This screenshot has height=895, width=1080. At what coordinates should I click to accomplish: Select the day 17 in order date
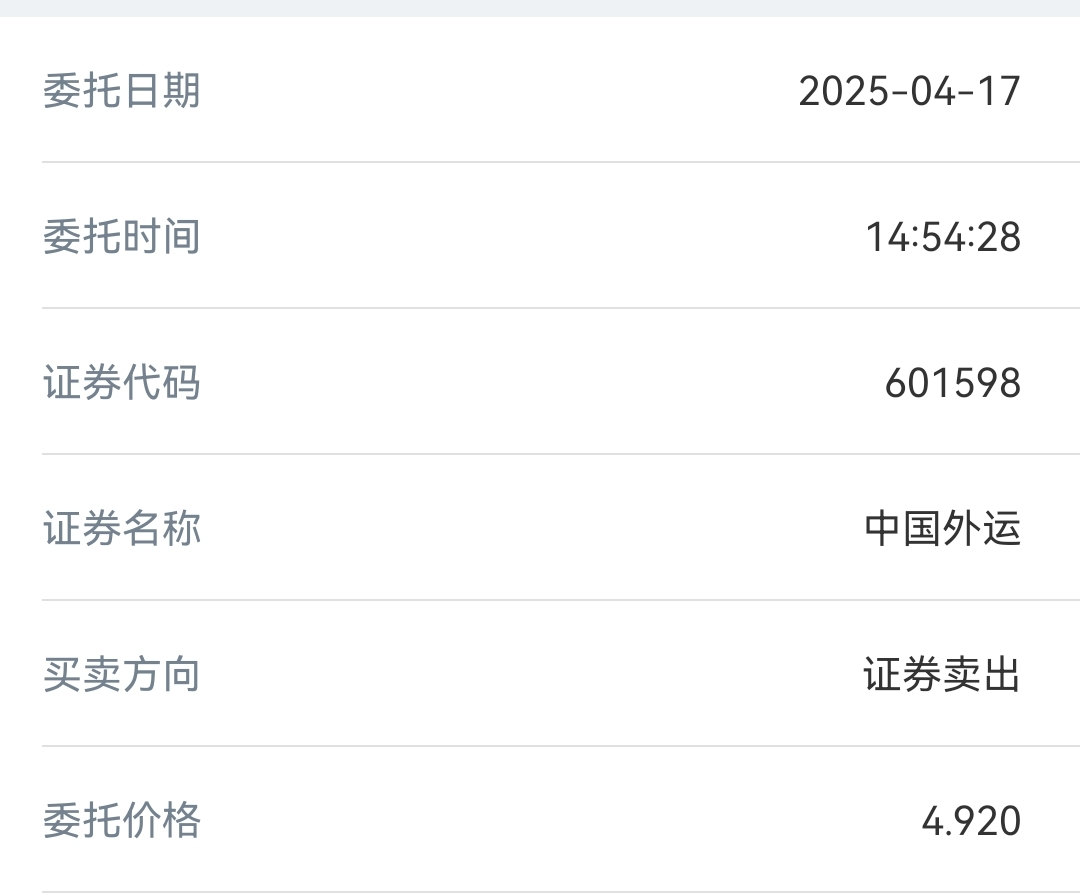[x=999, y=91]
